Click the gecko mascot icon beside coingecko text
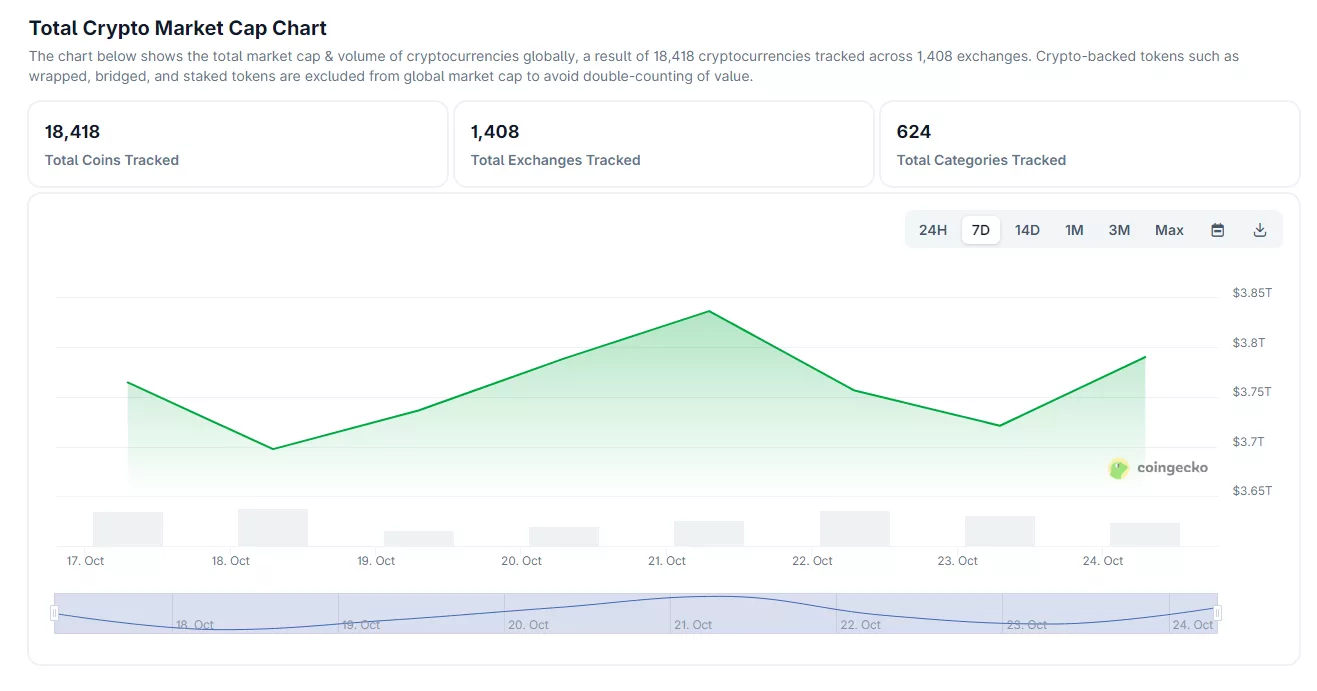The width and height of the screenshot is (1317, 691). (x=1117, y=467)
